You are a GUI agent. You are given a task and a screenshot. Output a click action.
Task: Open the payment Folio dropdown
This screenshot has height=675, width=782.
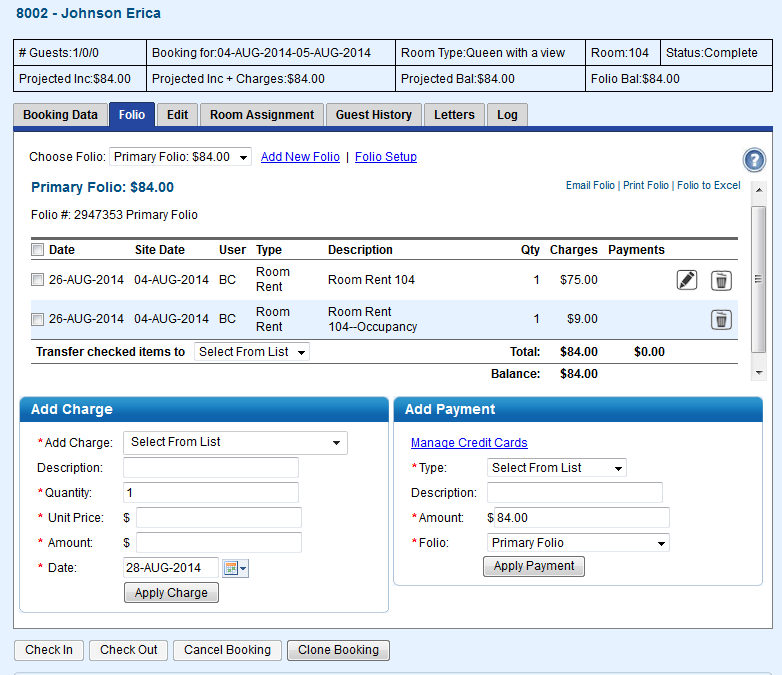(578, 543)
